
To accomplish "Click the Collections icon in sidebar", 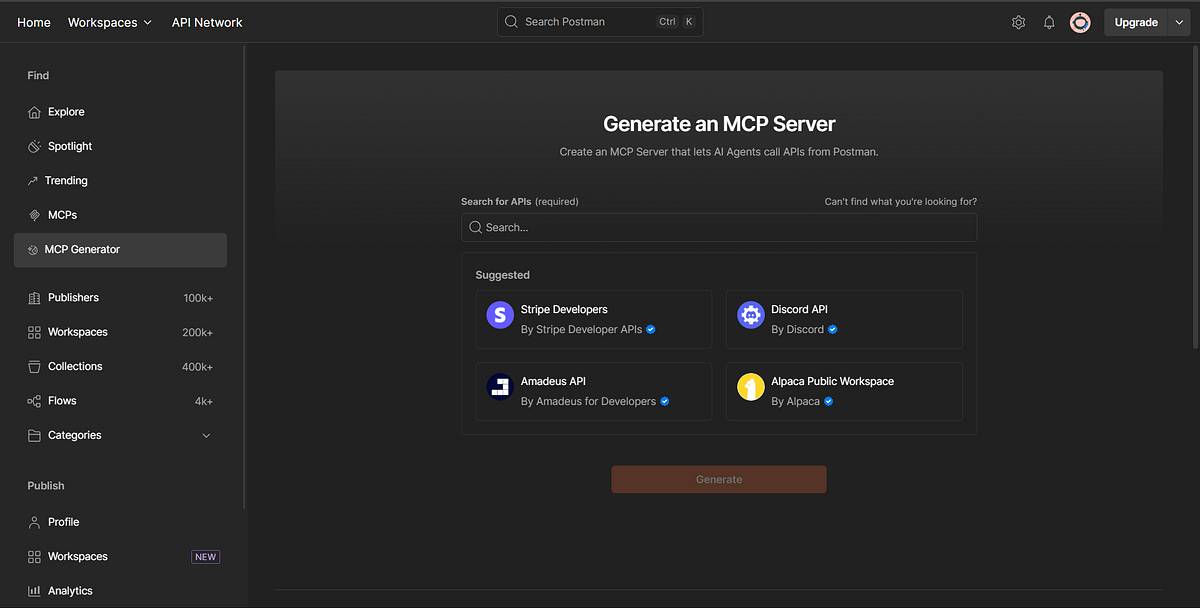I will click(x=33, y=366).
